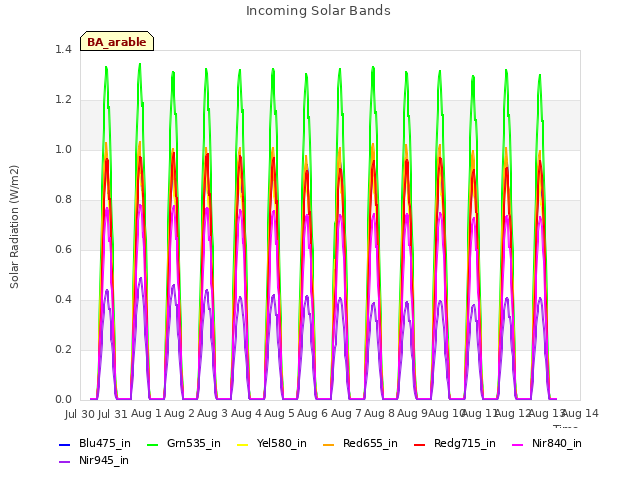The height and width of the screenshot is (480, 640).
Task: Click the purple Nir945_in legend swatch
Action: tap(64, 462)
